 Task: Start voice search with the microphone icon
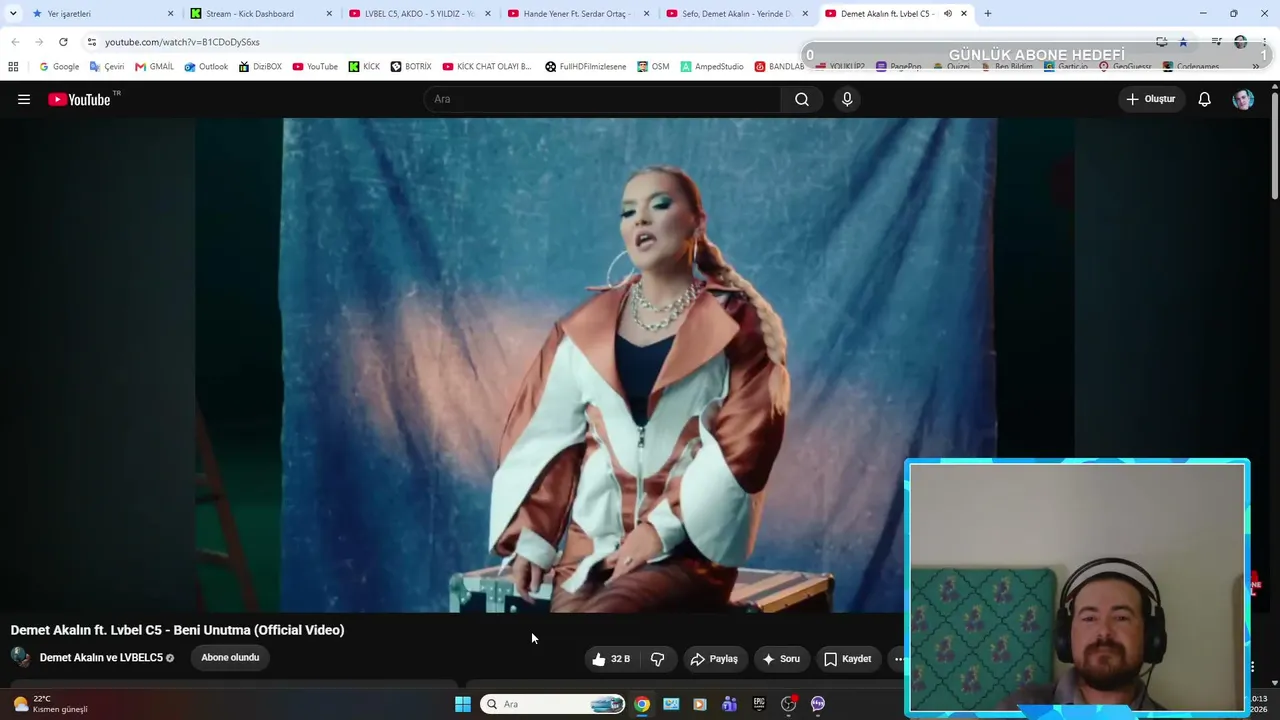[x=847, y=99]
